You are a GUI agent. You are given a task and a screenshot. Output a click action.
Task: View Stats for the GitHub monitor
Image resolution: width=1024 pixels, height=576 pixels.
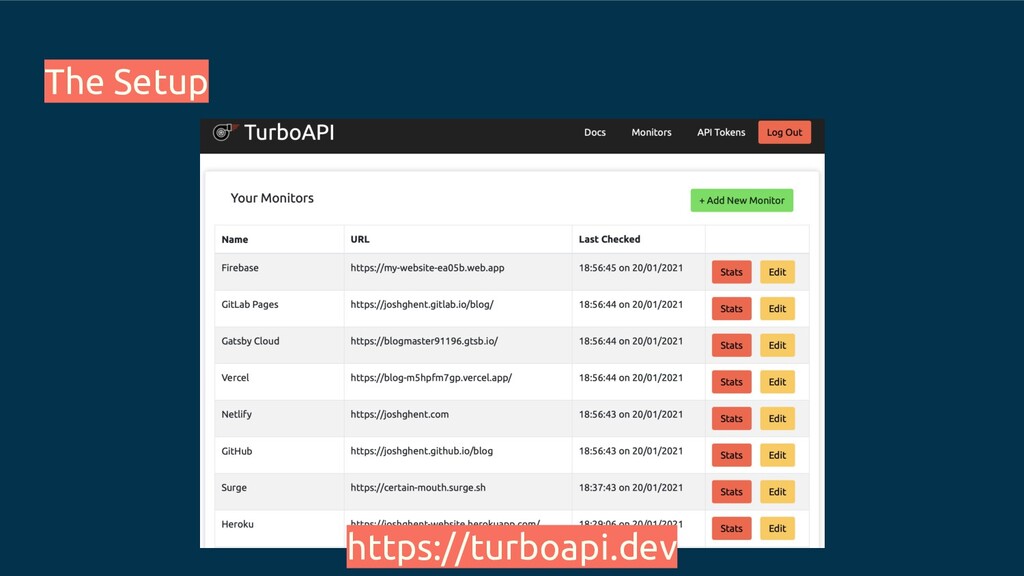click(731, 455)
